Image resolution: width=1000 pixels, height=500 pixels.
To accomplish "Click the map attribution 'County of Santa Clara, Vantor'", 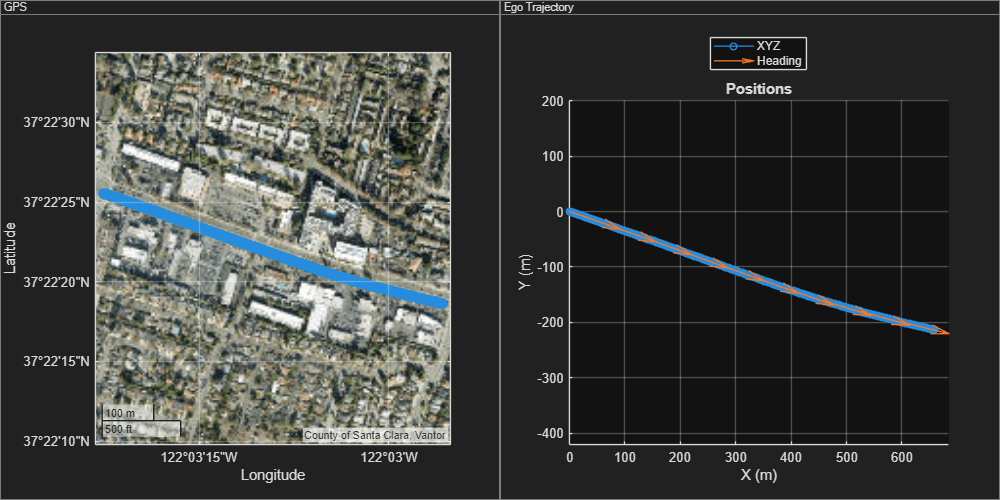I will click(376, 436).
